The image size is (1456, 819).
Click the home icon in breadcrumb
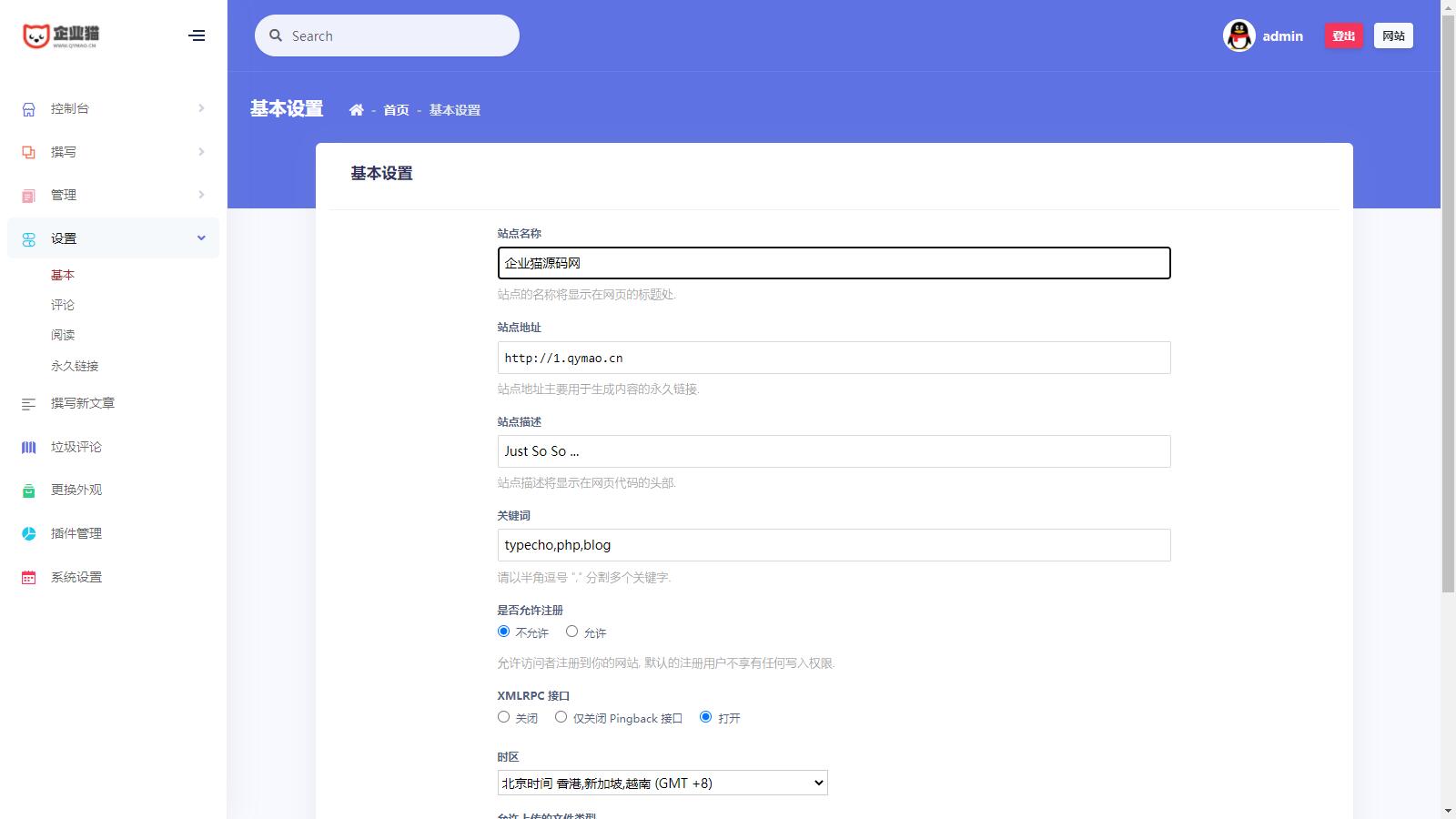[356, 110]
